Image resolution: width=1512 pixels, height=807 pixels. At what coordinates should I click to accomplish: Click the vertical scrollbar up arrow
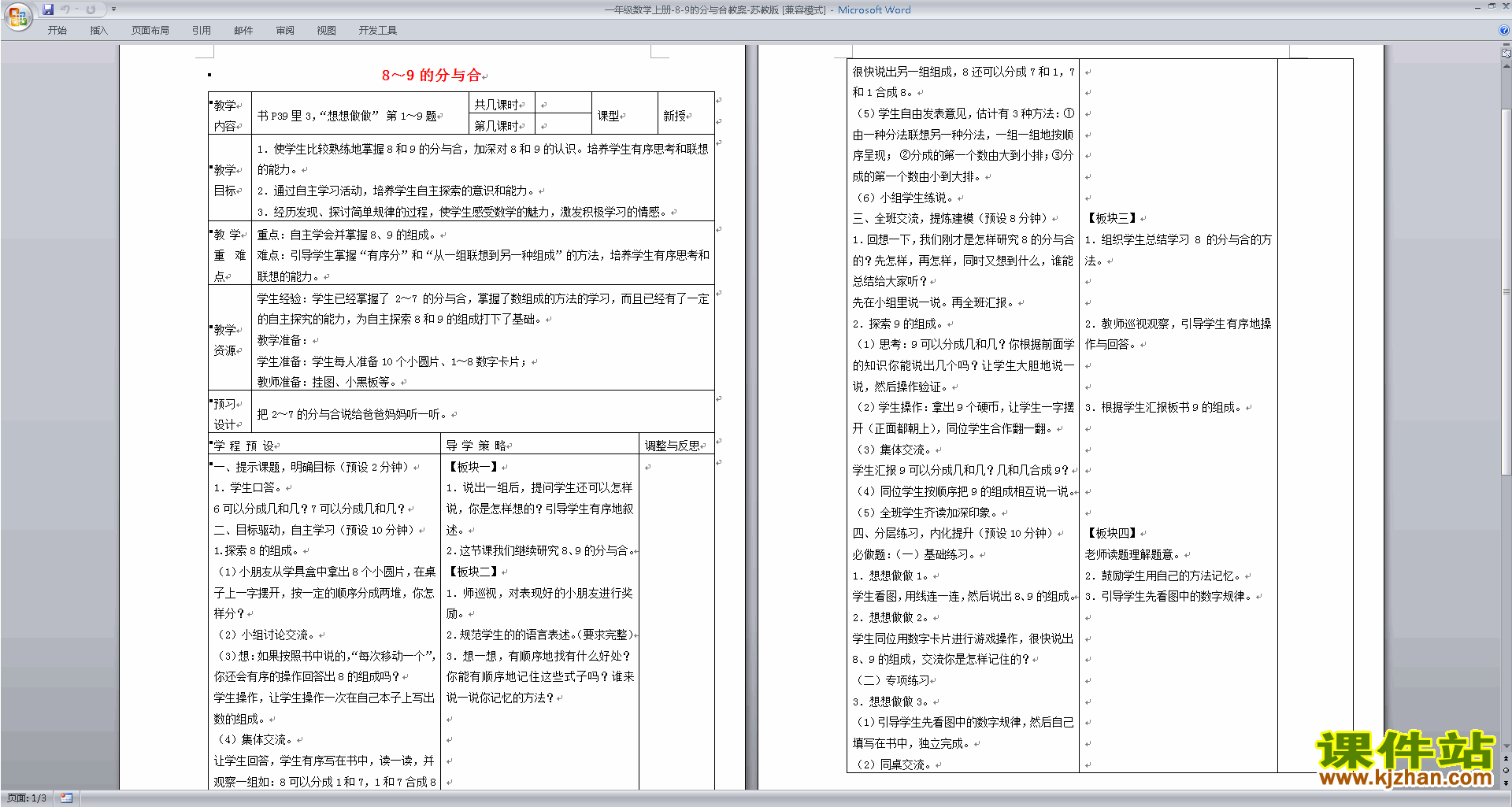[x=1506, y=66]
